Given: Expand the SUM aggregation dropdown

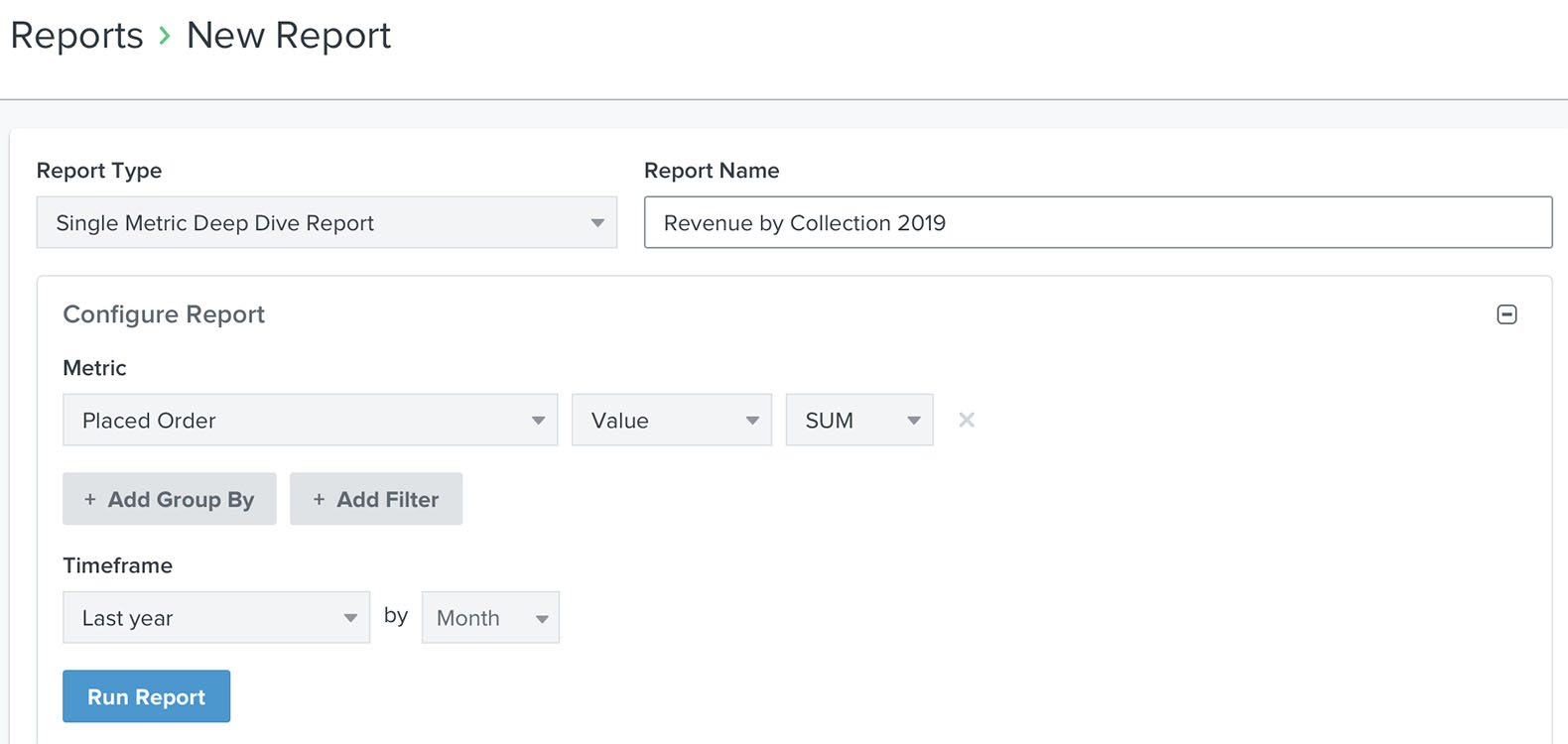Looking at the screenshot, I should coord(858,421).
